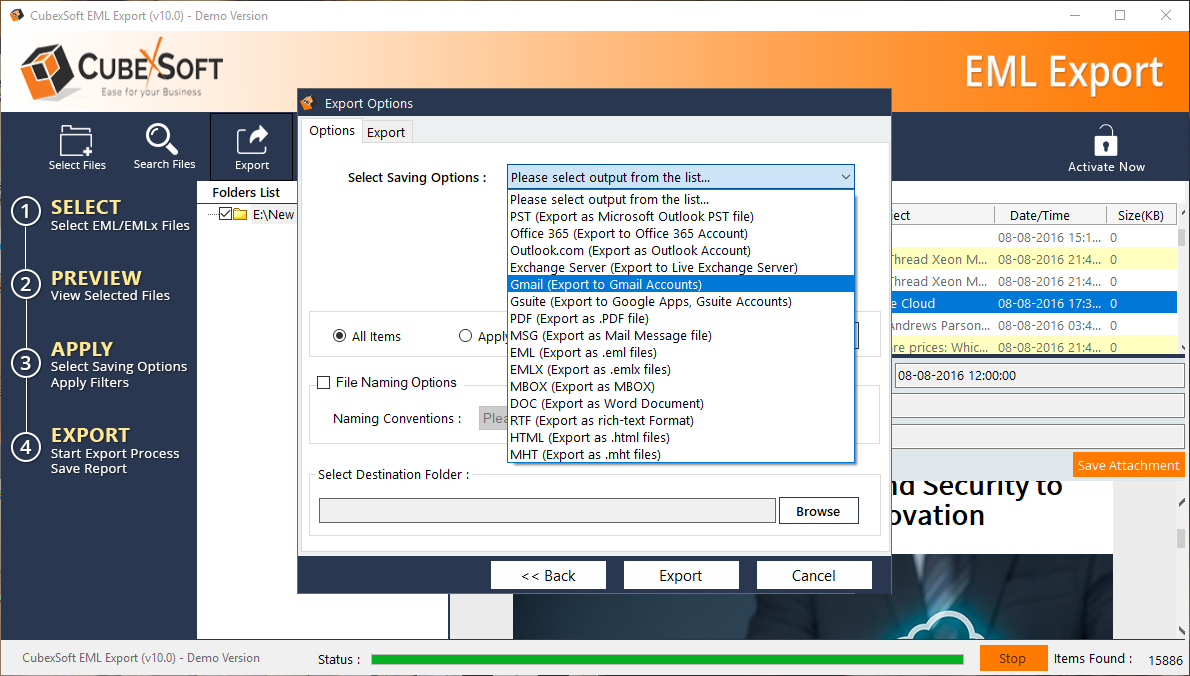Click the step 1 SELECT circle icon
This screenshot has width=1190, height=676.
click(x=25, y=212)
